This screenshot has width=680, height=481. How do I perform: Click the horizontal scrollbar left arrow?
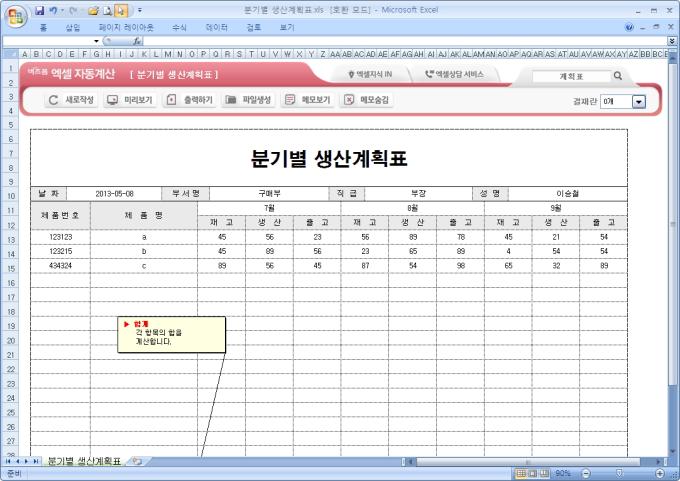click(x=411, y=461)
